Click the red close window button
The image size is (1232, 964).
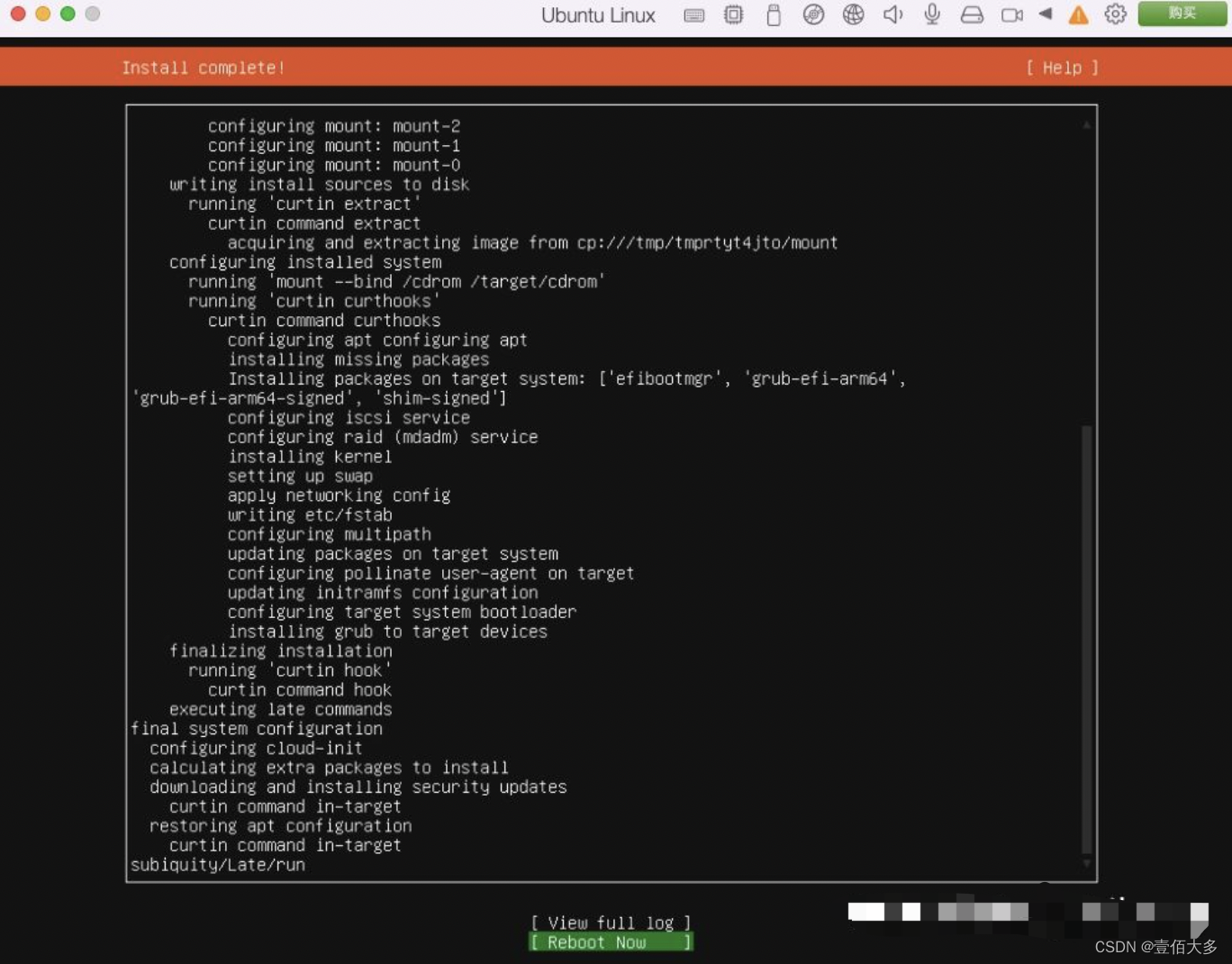tap(17, 14)
